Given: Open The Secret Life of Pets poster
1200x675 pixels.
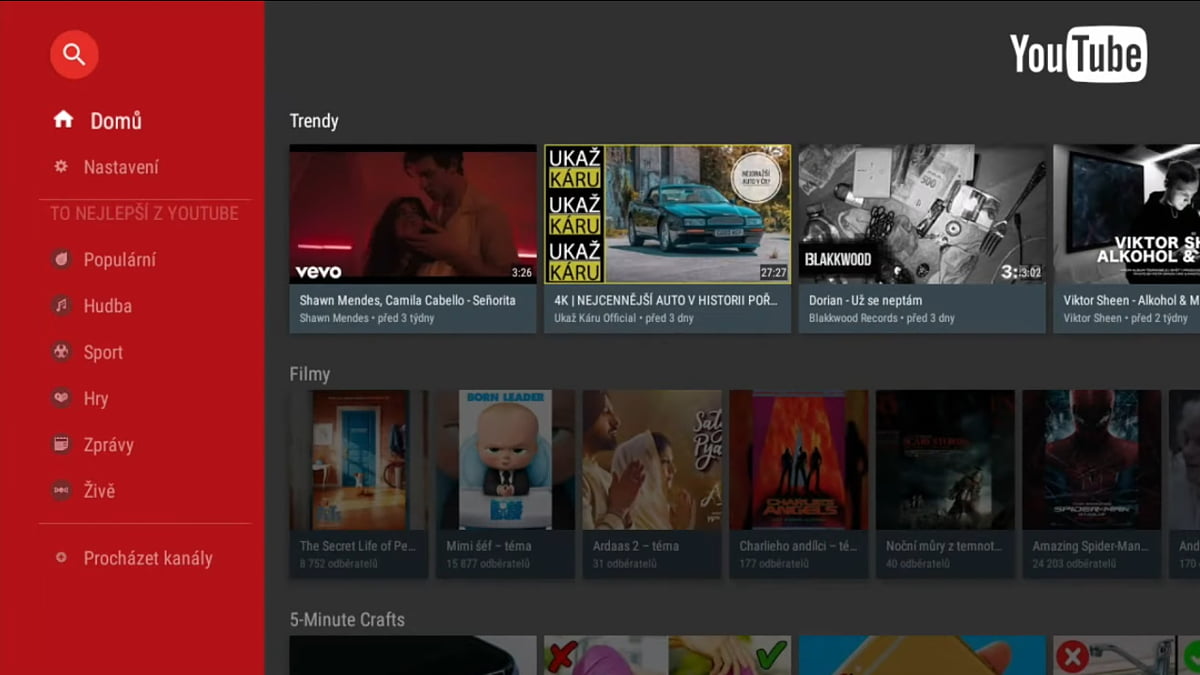Looking at the screenshot, I should [x=359, y=460].
